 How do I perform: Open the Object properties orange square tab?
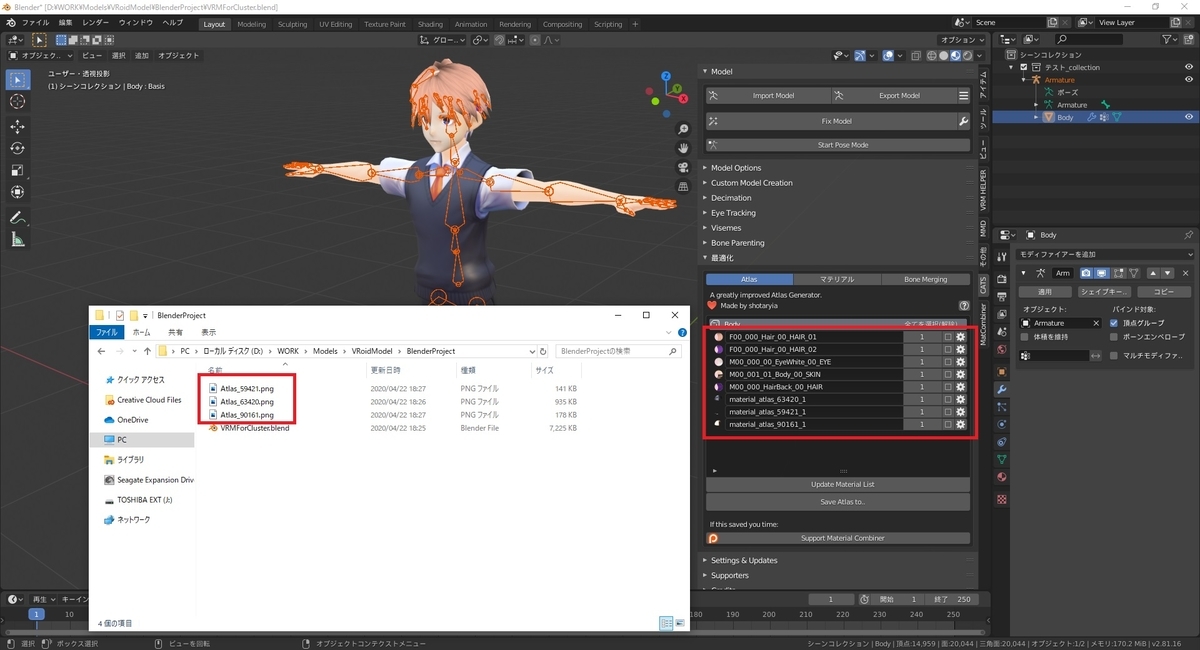(x=1002, y=370)
